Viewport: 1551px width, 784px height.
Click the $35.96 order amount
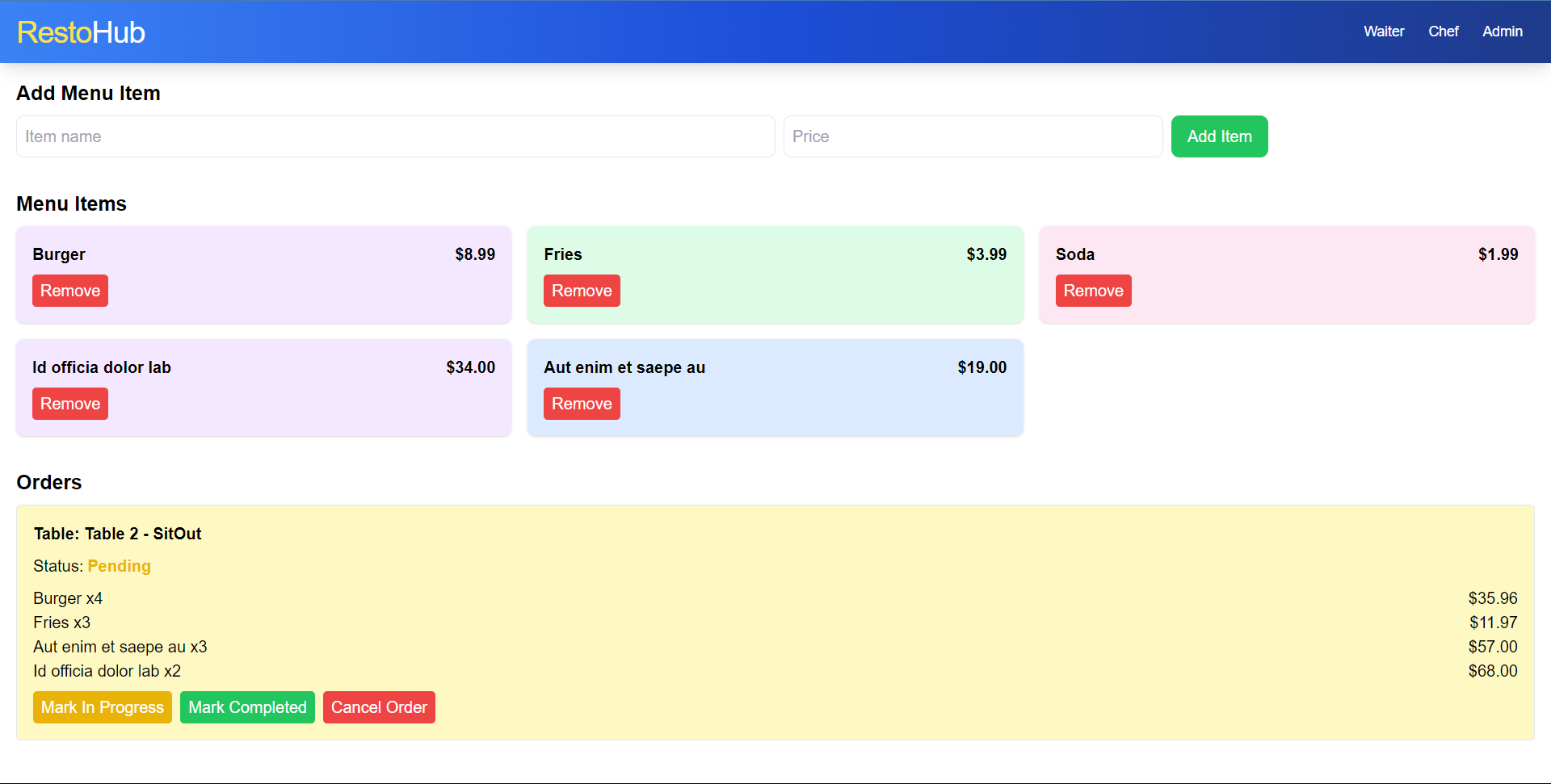pyautogui.click(x=1493, y=598)
